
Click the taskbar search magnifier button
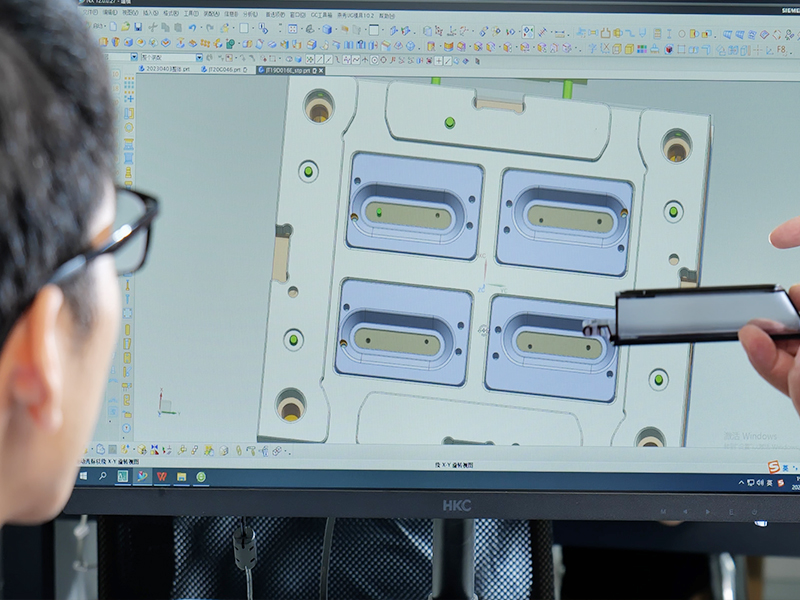coord(102,477)
